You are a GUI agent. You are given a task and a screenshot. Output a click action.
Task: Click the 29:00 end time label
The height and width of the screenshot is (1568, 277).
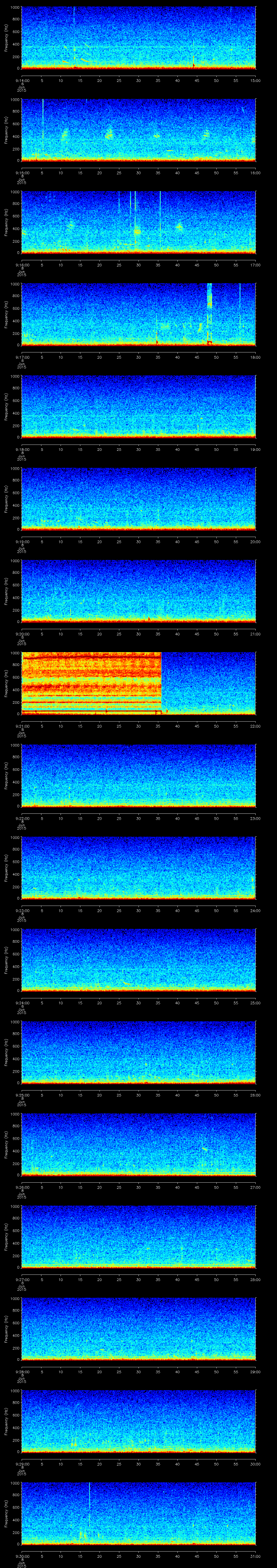click(255, 1372)
